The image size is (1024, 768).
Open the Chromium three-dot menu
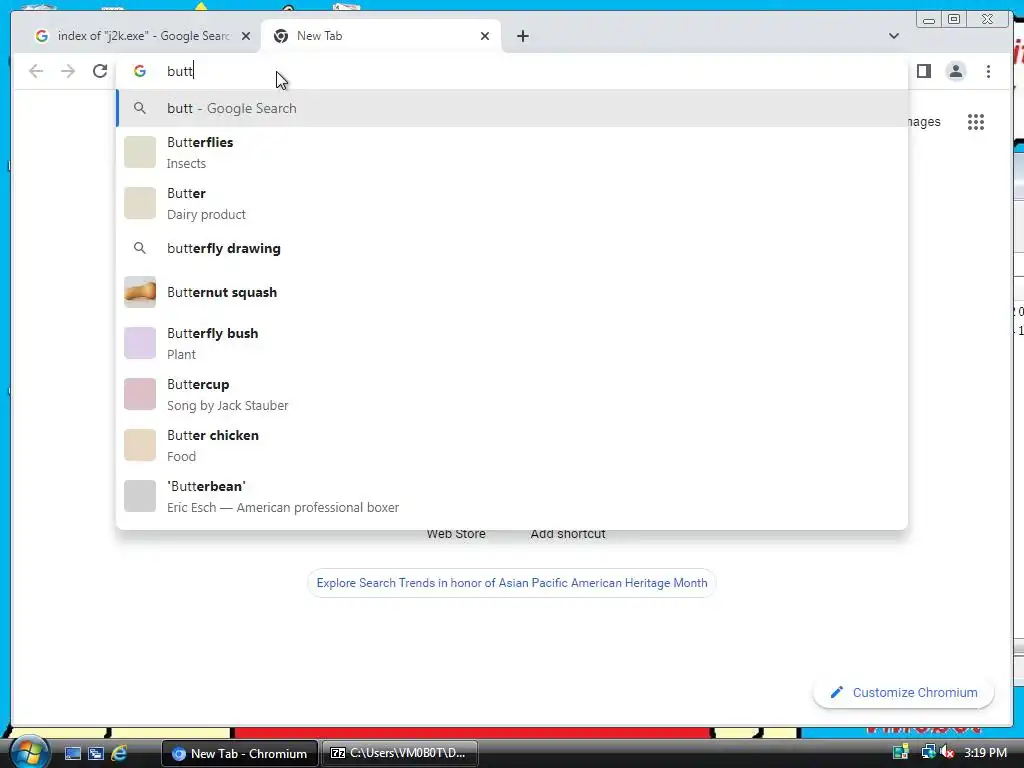[988, 71]
